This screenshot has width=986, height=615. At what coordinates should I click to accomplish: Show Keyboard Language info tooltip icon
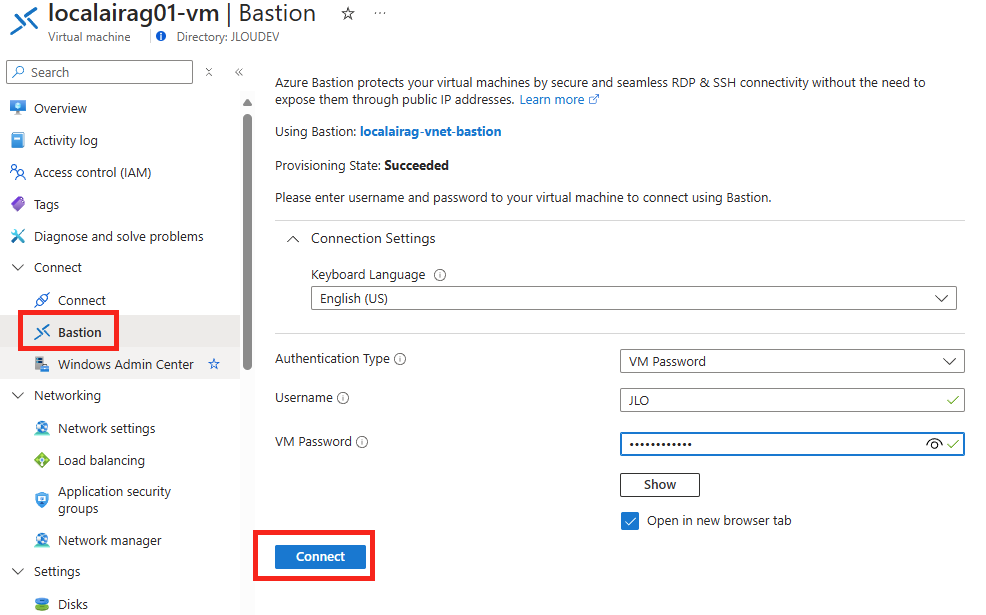tap(440, 275)
